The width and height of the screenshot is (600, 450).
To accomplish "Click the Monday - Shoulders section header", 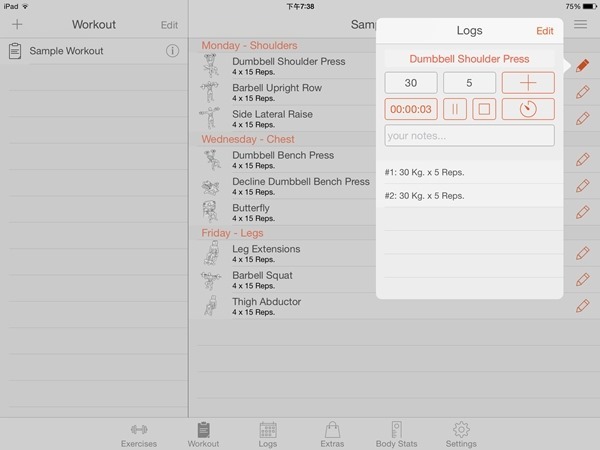I will (249, 45).
